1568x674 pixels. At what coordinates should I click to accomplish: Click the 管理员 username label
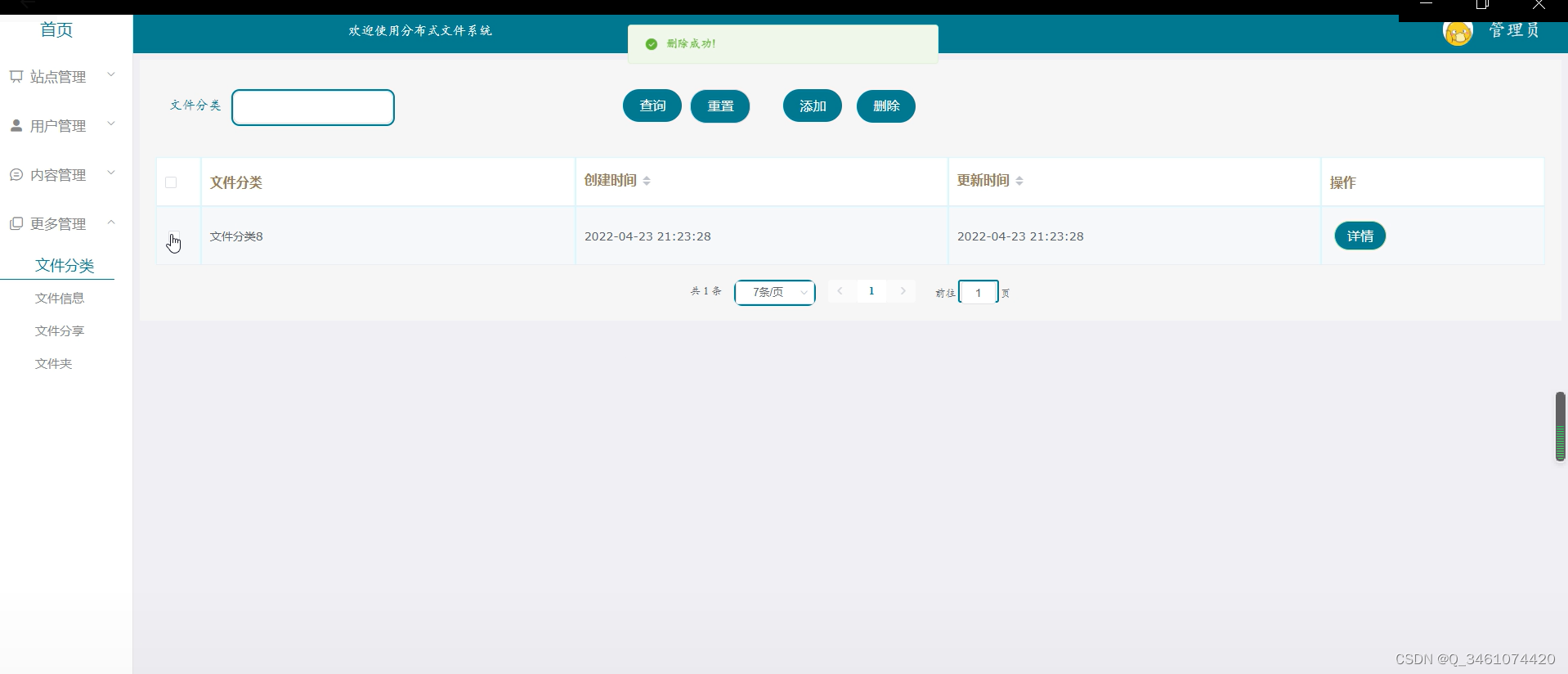1514,30
